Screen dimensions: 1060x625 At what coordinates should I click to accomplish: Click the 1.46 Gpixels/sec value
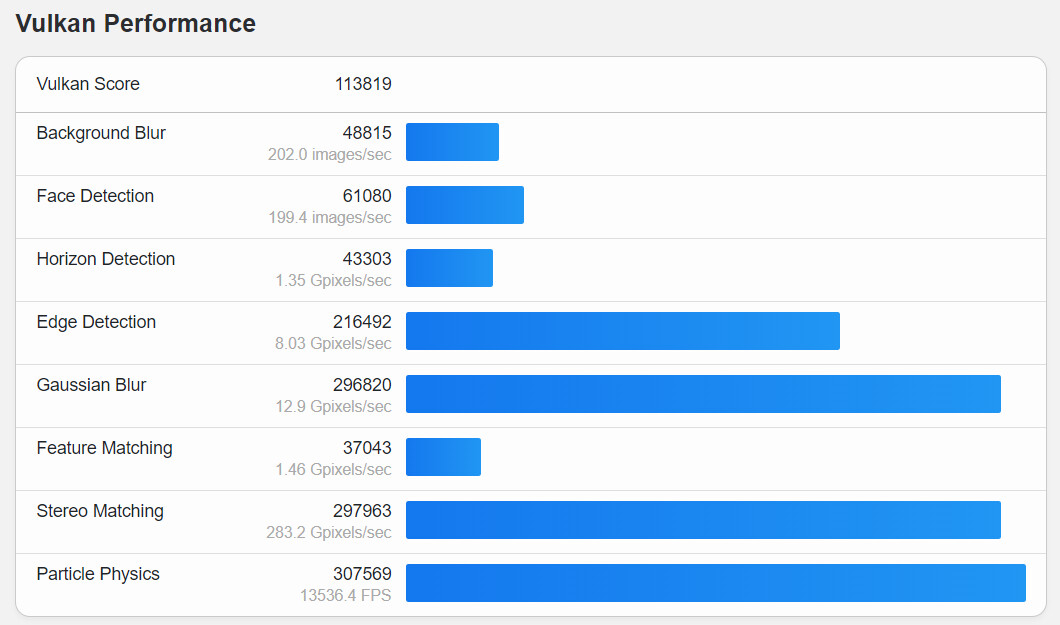pyautogui.click(x=333, y=470)
